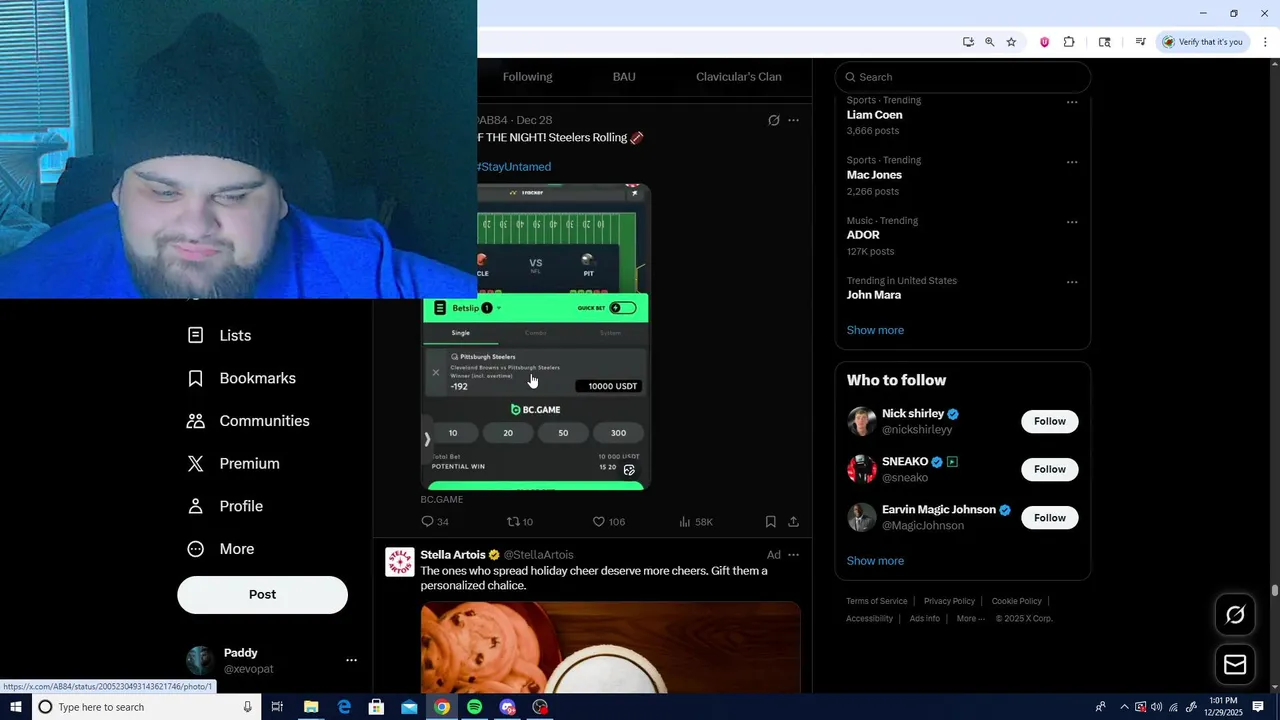
Task: Expand the More footer links dropdown
Action: tap(970, 618)
